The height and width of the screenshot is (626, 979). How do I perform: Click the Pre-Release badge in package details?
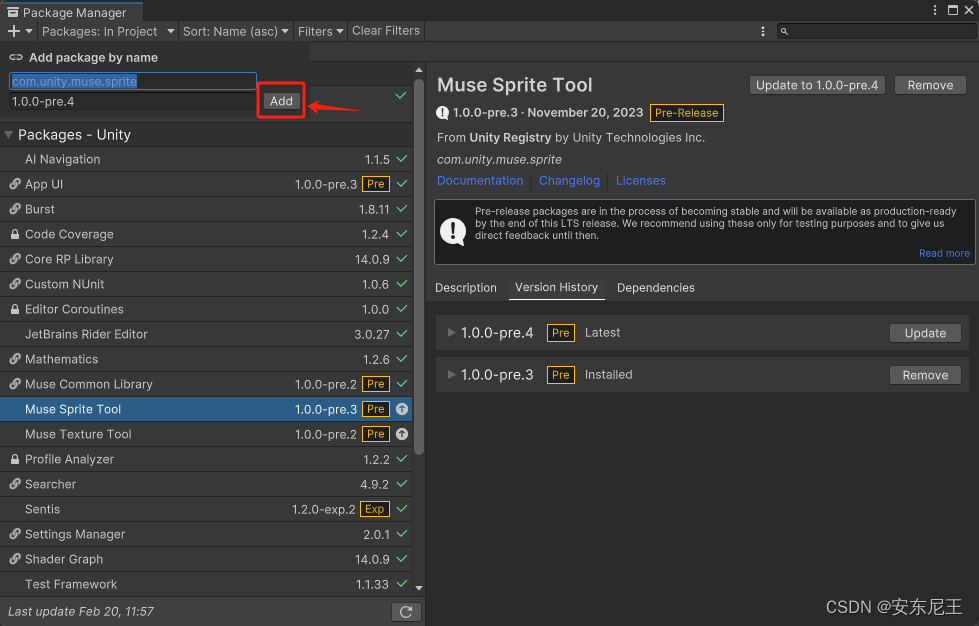coord(686,113)
